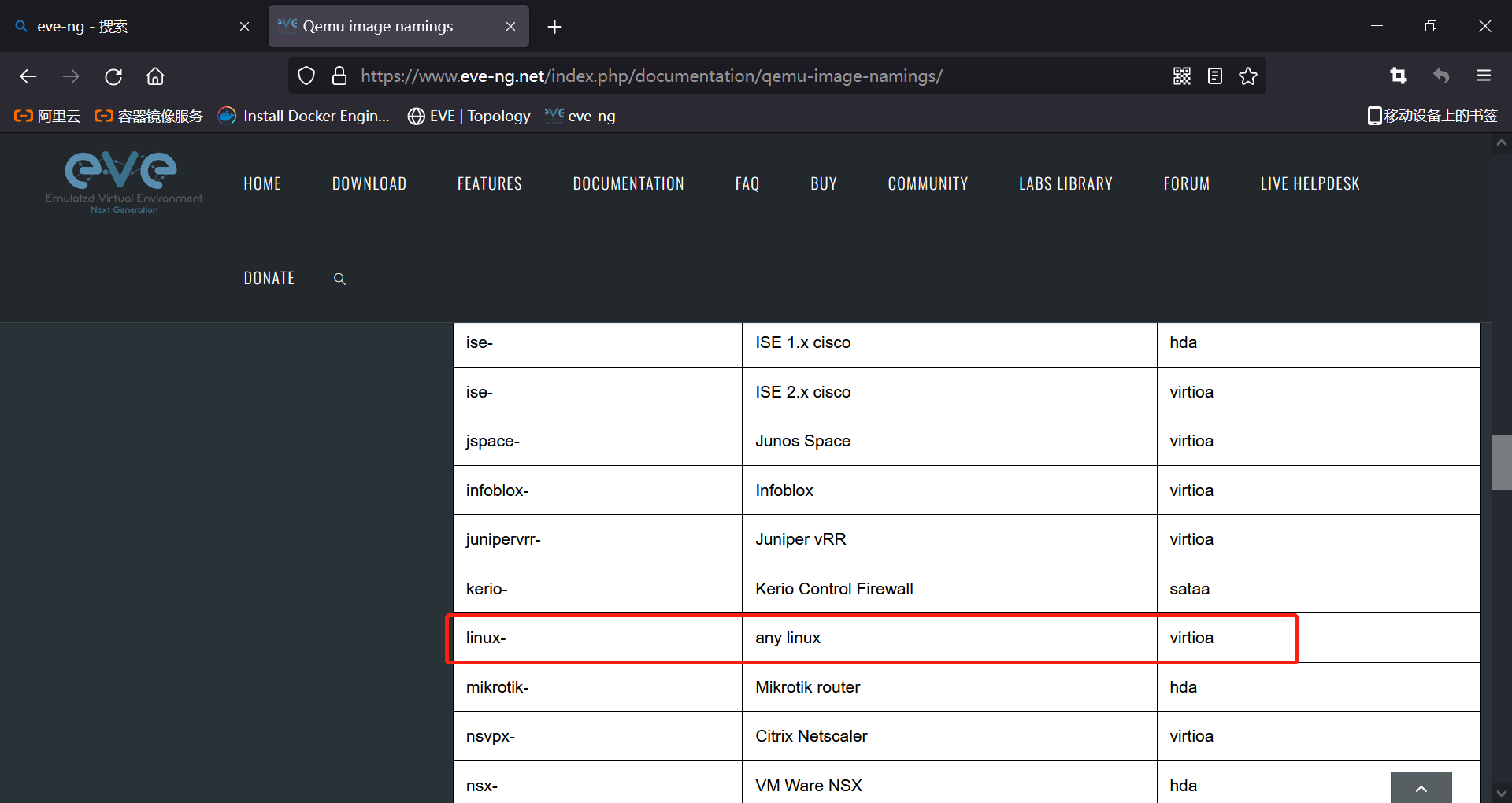Open the FORUM menu item
Image resolution: width=1512 pixels, height=803 pixels.
[1187, 184]
